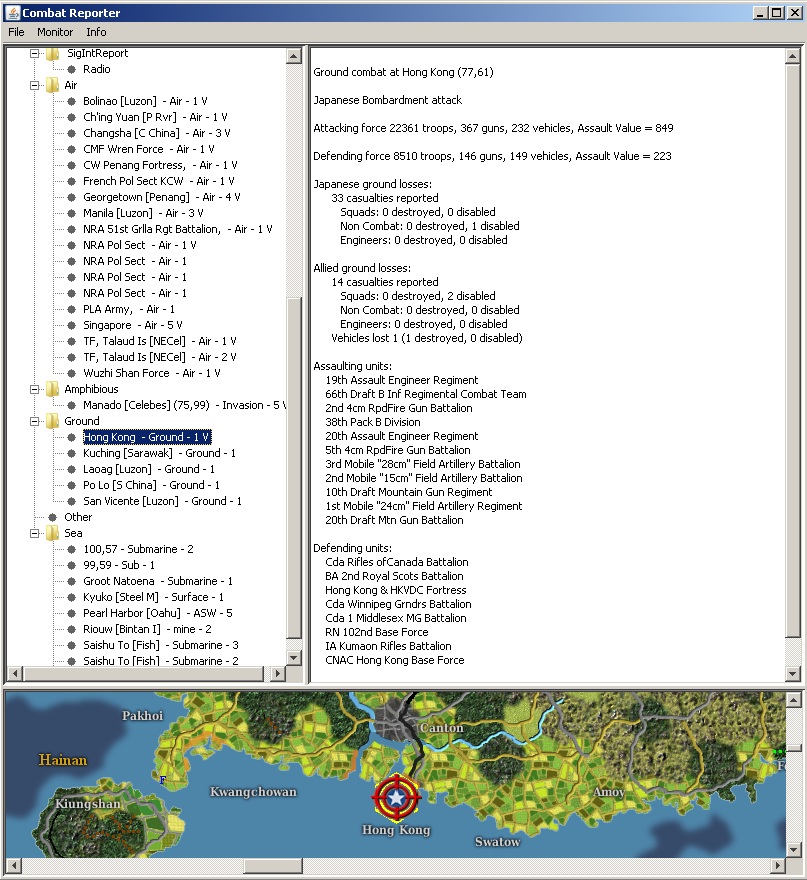The width and height of the screenshot is (807, 880).
Task: Click tree panel scroll right arrow
Action: coord(277,673)
